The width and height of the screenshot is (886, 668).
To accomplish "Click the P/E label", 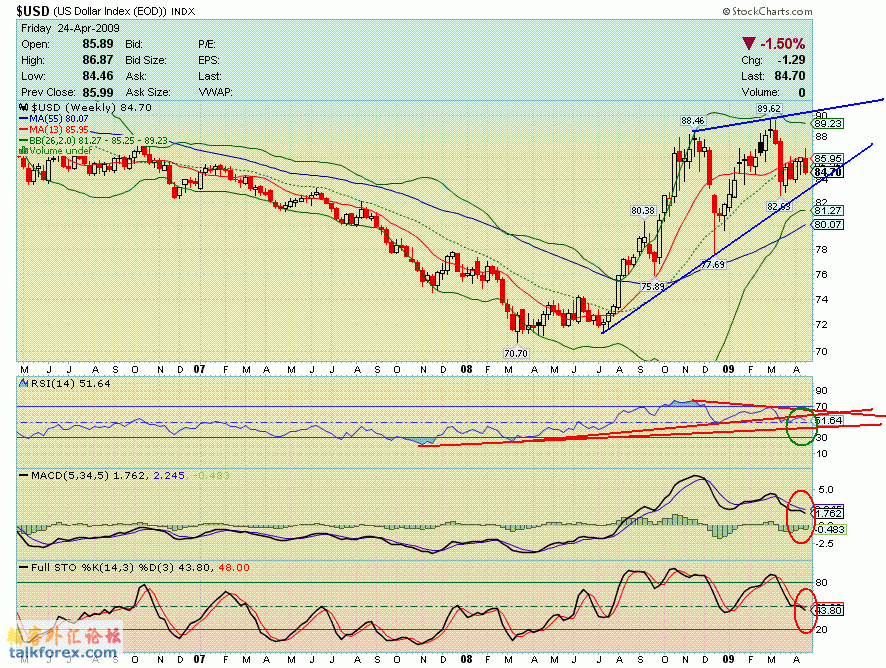I will click(207, 44).
